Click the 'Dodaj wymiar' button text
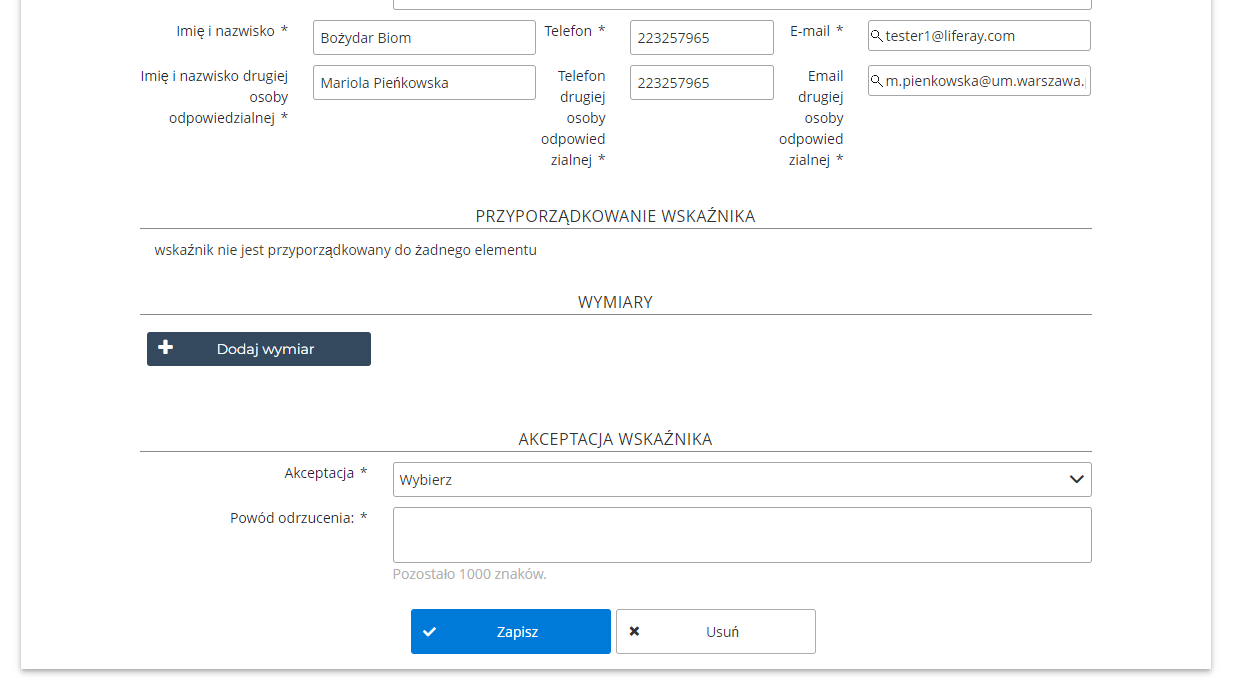Viewport: 1246px width, 691px height. (x=265, y=349)
